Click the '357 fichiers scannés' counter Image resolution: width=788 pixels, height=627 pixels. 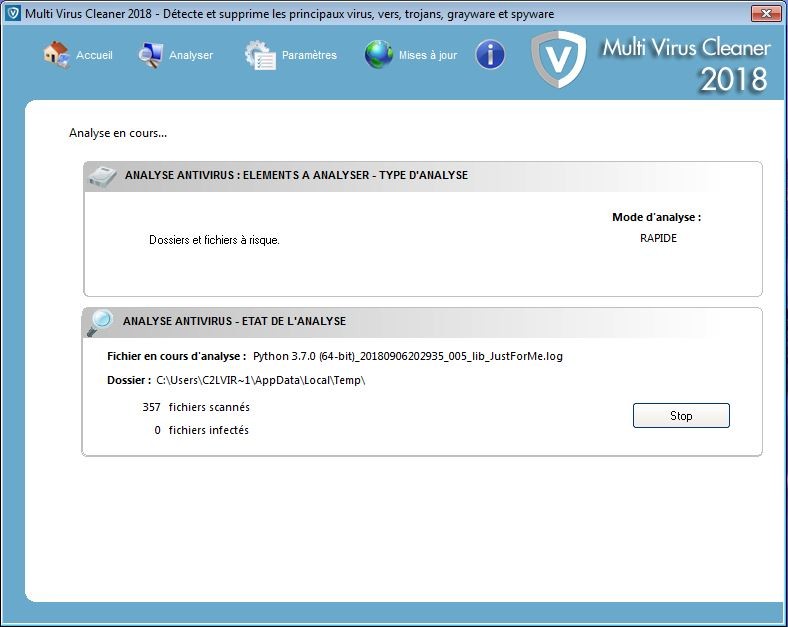[x=196, y=407]
